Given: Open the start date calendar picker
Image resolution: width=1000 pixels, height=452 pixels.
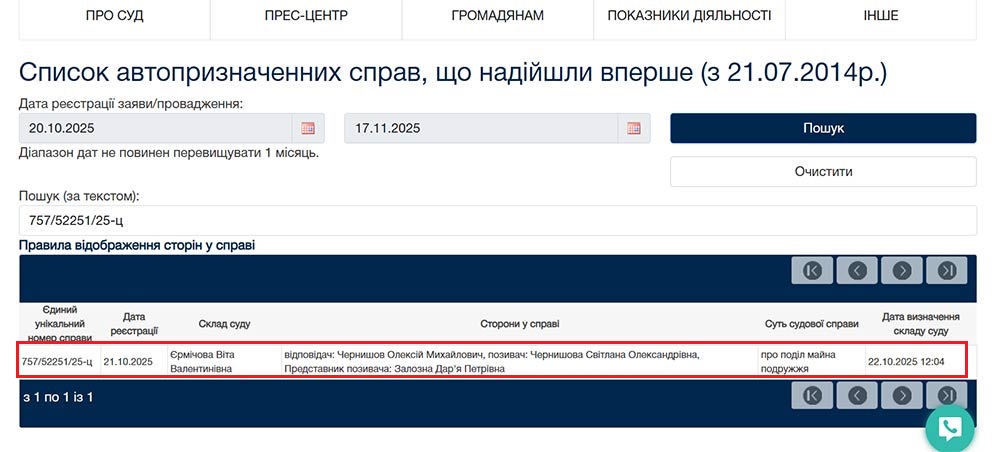Looking at the screenshot, I should (x=308, y=128).
